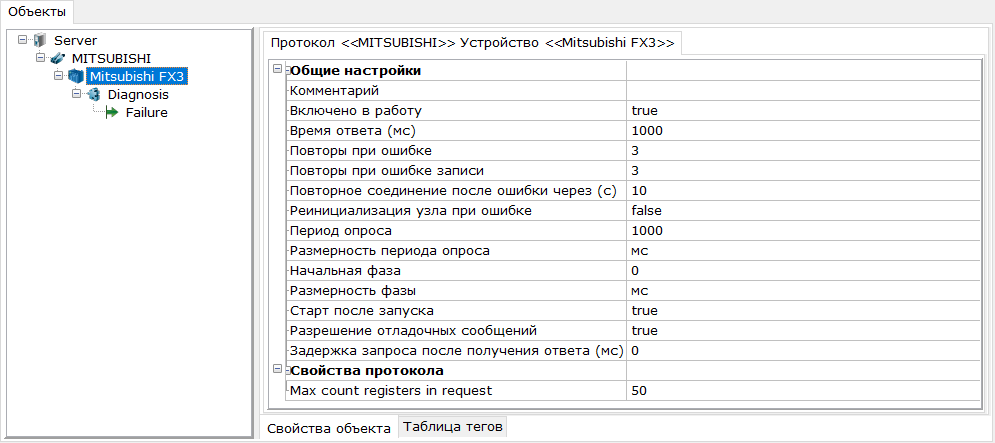Select the Размерность периода опроса label

pos(390,251)
